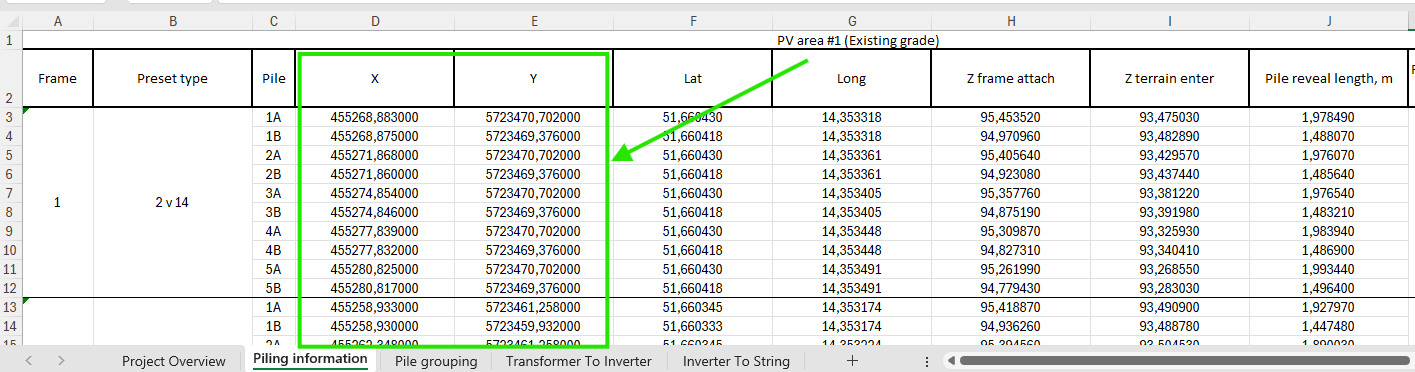Click the 'Pile' header cell
The height and width of the screenshot is (372, 1415).
coord(274,78)
